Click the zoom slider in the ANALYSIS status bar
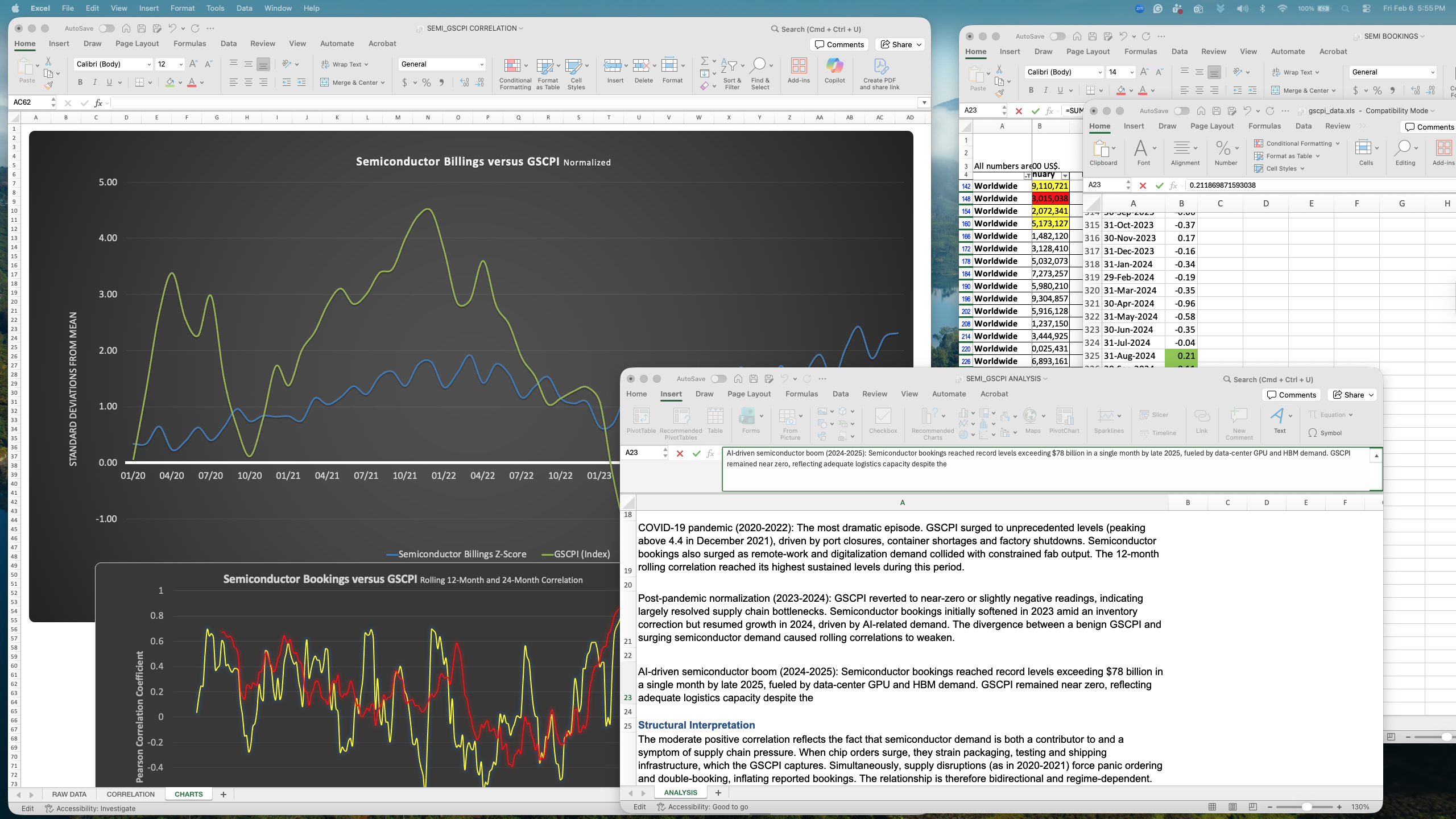 tap(1306, 806)
